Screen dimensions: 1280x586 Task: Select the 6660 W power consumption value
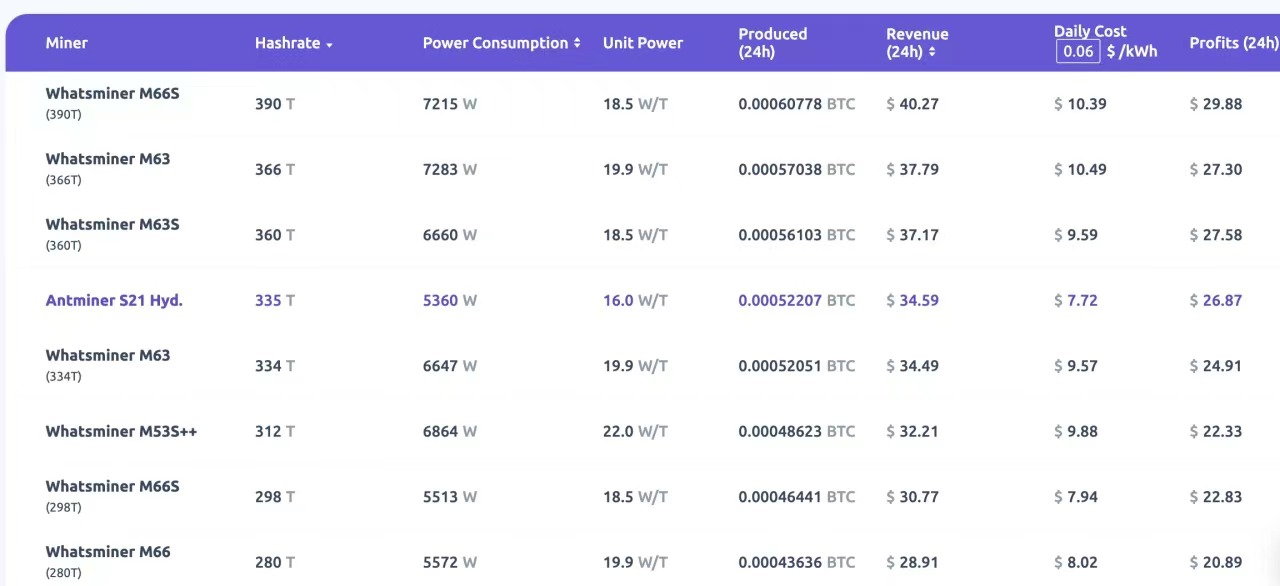[x=450, y=235]
